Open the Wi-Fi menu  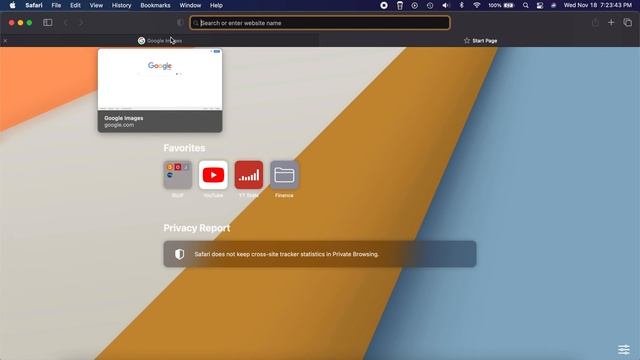point(476,5)
